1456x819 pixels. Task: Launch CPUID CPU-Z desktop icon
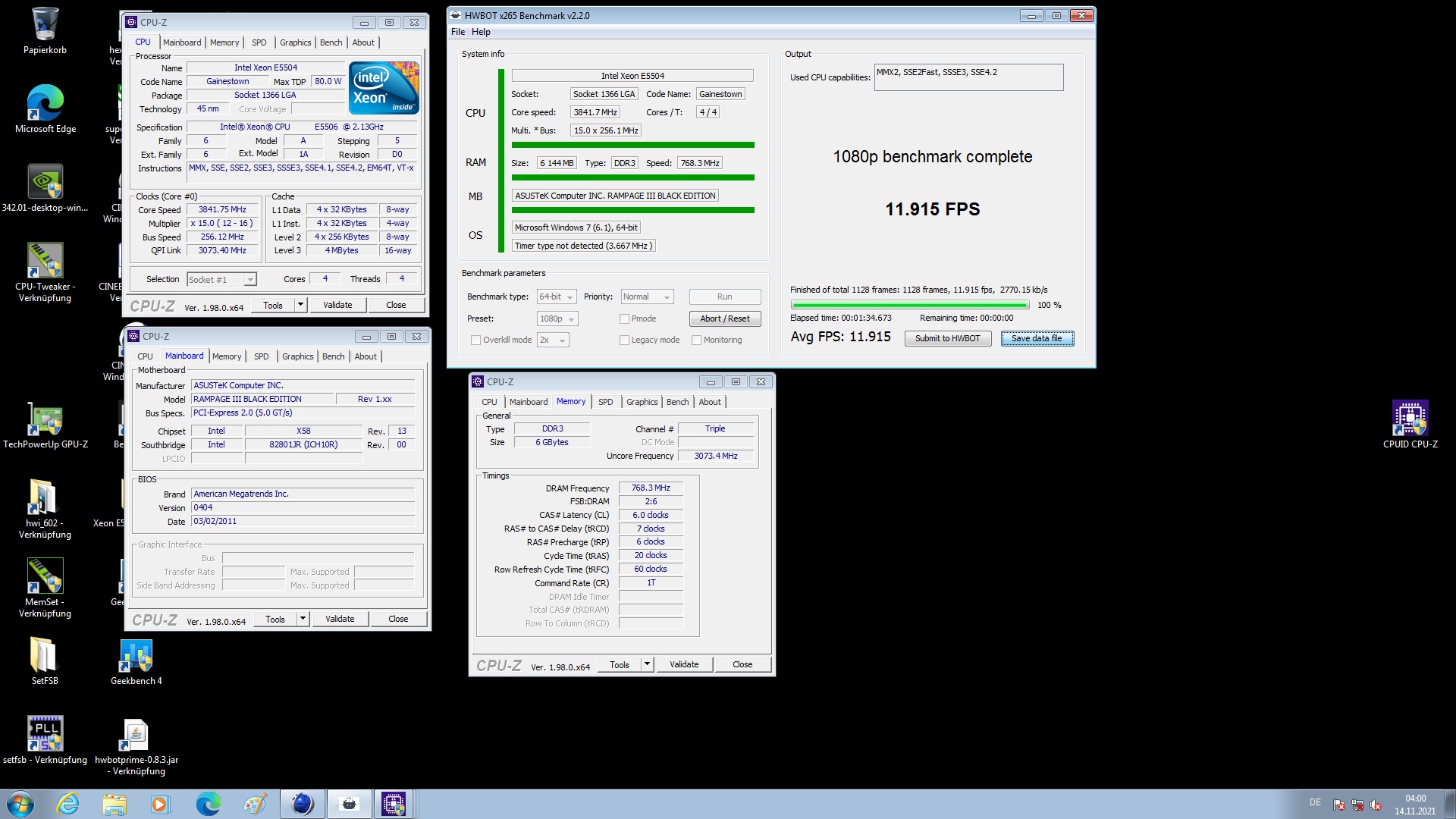click(x=1410, y=424)
